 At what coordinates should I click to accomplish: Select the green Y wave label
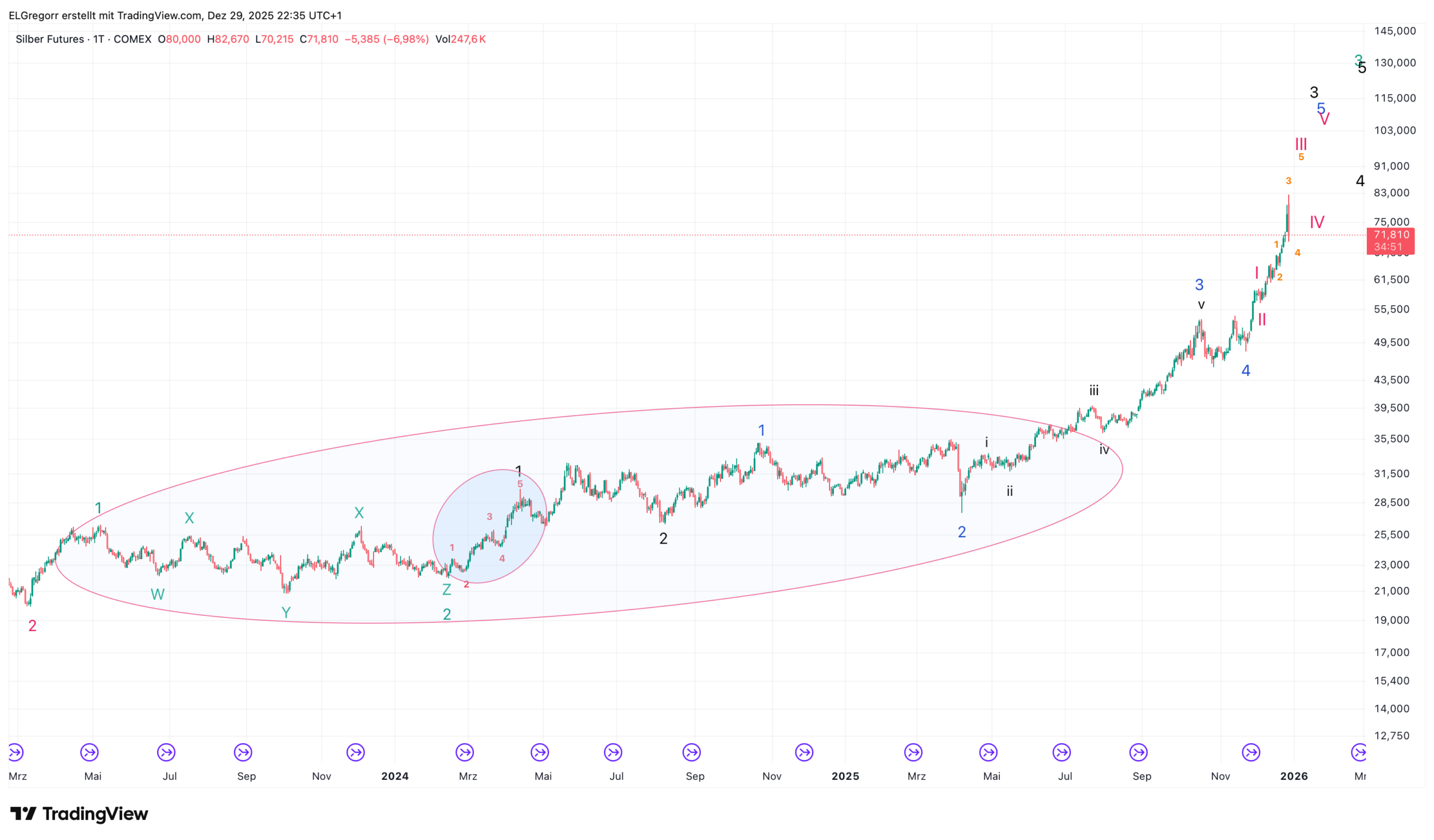286,612
